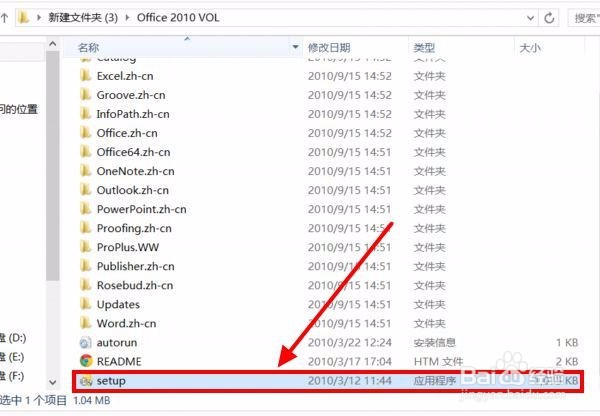Select the Excel.zh-cn folder name
This screenshot has width=600, height=416.
125,76
